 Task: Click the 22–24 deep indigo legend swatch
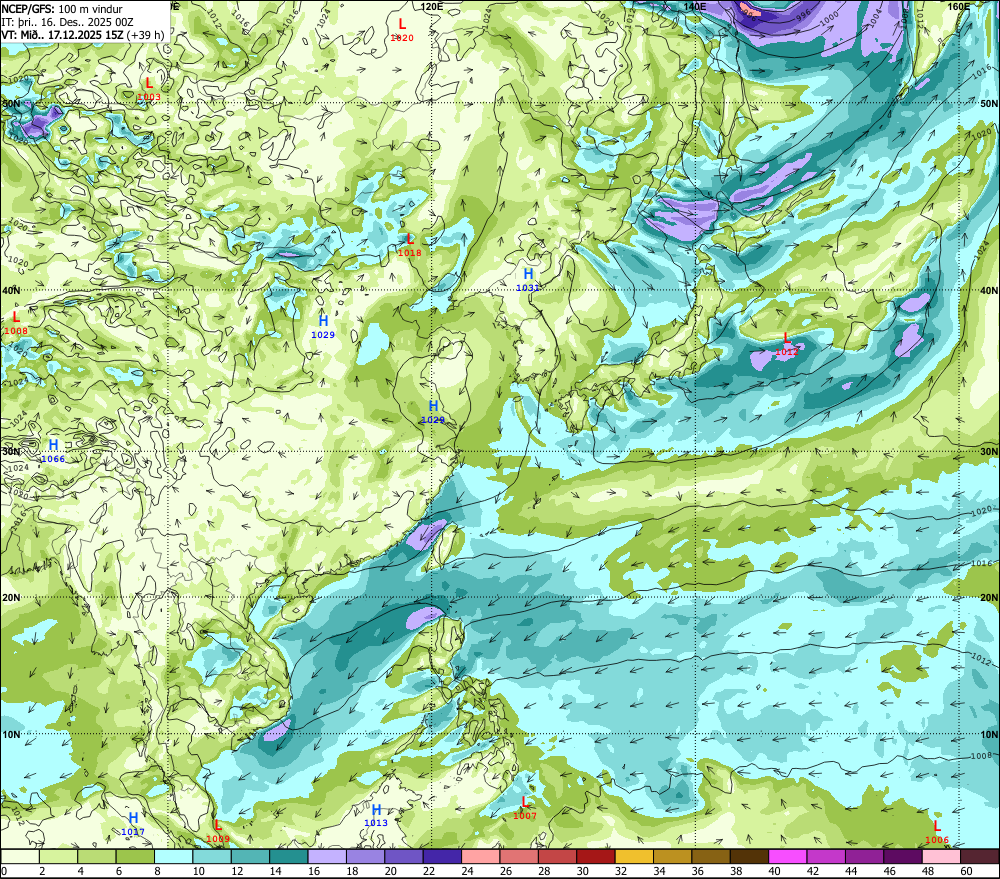point(442,856)
